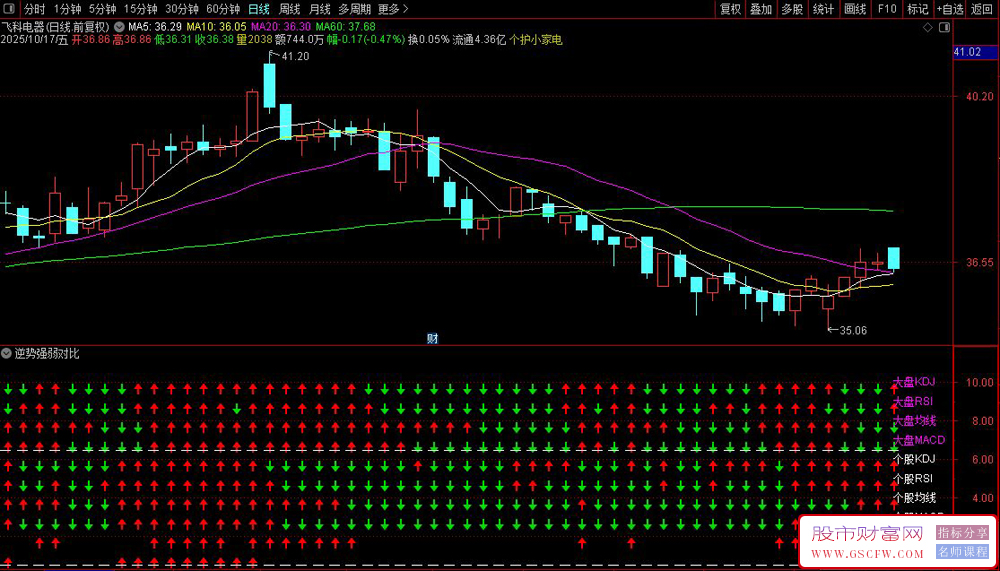Image resolution: width=1000 pixels, height=571 pixels.
Task: Click the 个股RSI row label
Action: (913, 478)
